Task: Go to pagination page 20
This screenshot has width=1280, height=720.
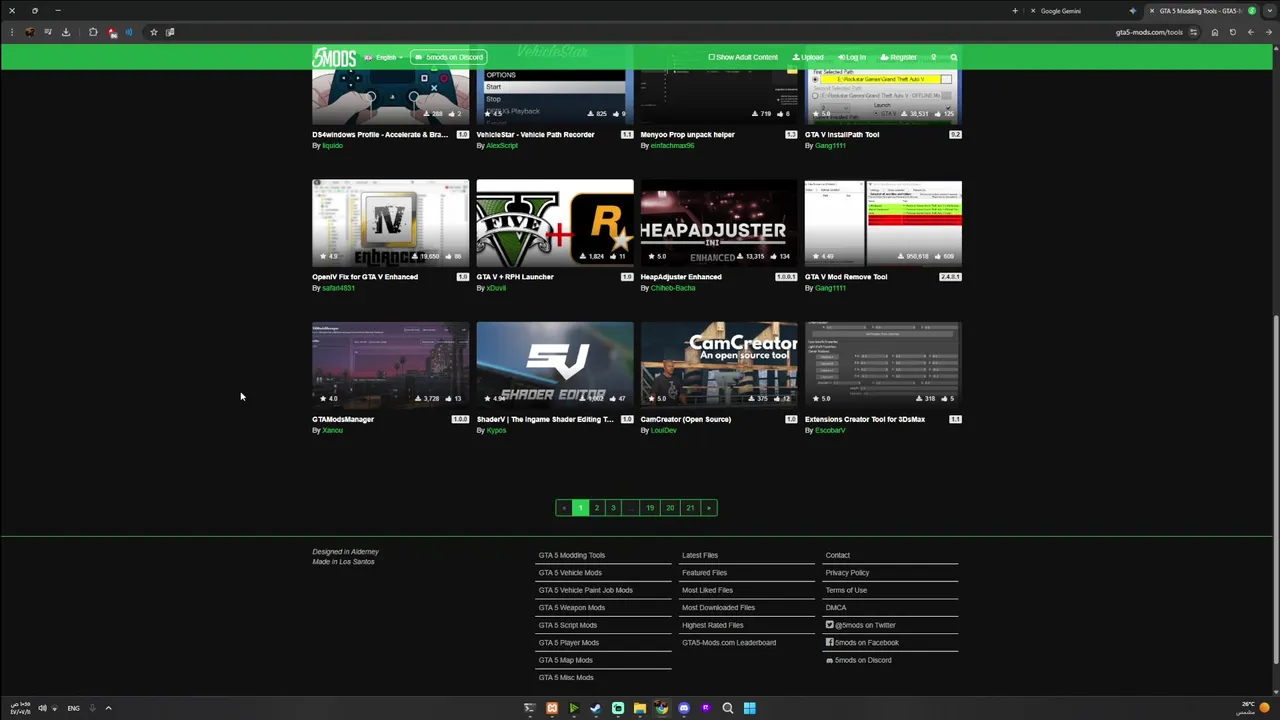Action: click(x=670, y=508)
